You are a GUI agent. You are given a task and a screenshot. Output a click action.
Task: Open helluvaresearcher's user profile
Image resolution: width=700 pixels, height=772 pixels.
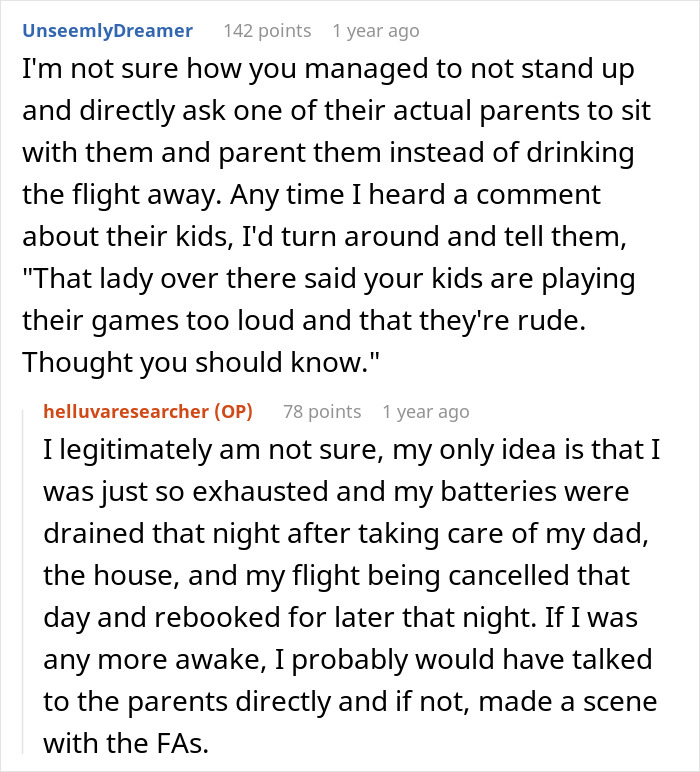pyautogui.click(x=126, y=412)
